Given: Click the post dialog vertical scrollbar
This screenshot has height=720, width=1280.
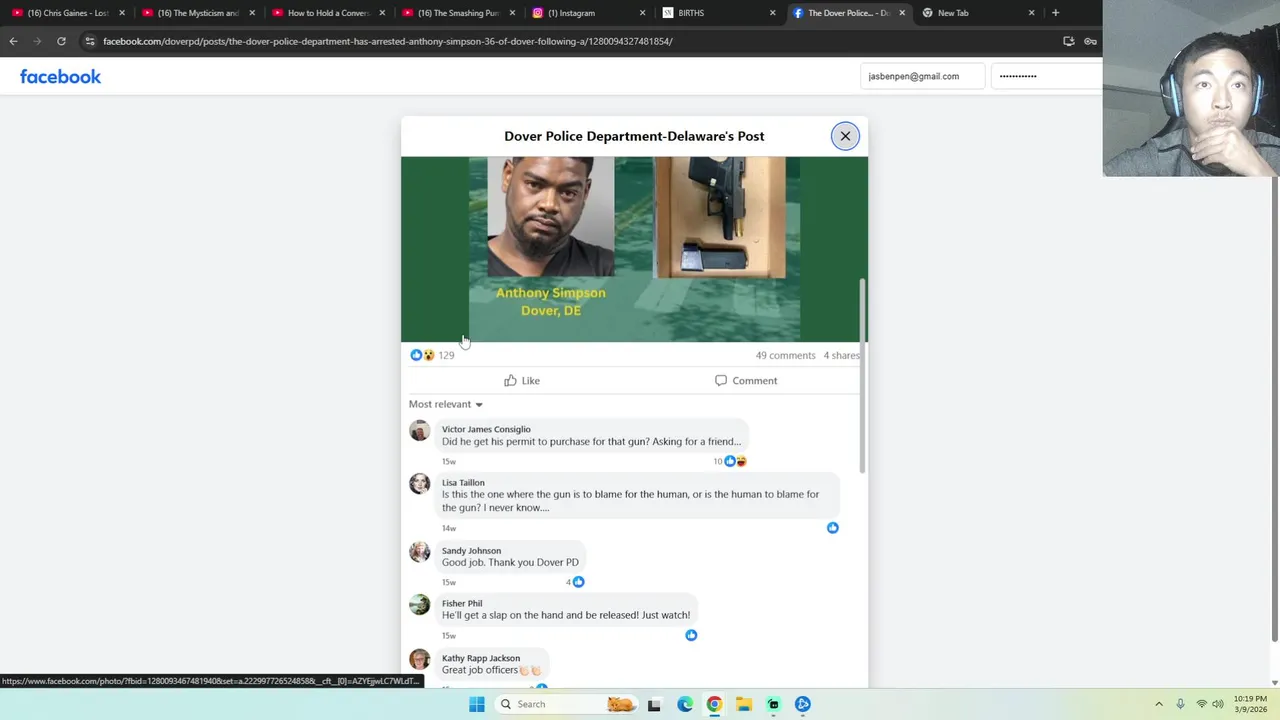Looking at the screenshot, I should pos(862,376).
